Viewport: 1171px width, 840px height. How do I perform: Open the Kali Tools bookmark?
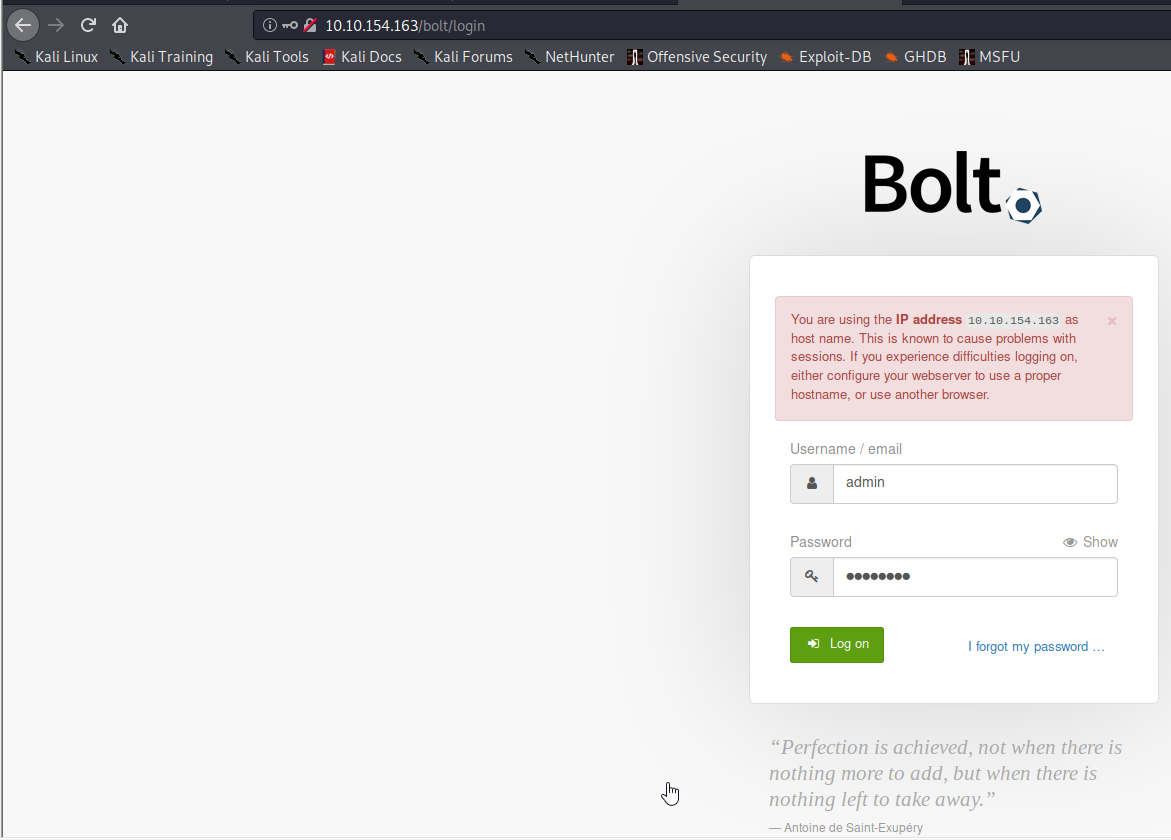pos(275,57)
